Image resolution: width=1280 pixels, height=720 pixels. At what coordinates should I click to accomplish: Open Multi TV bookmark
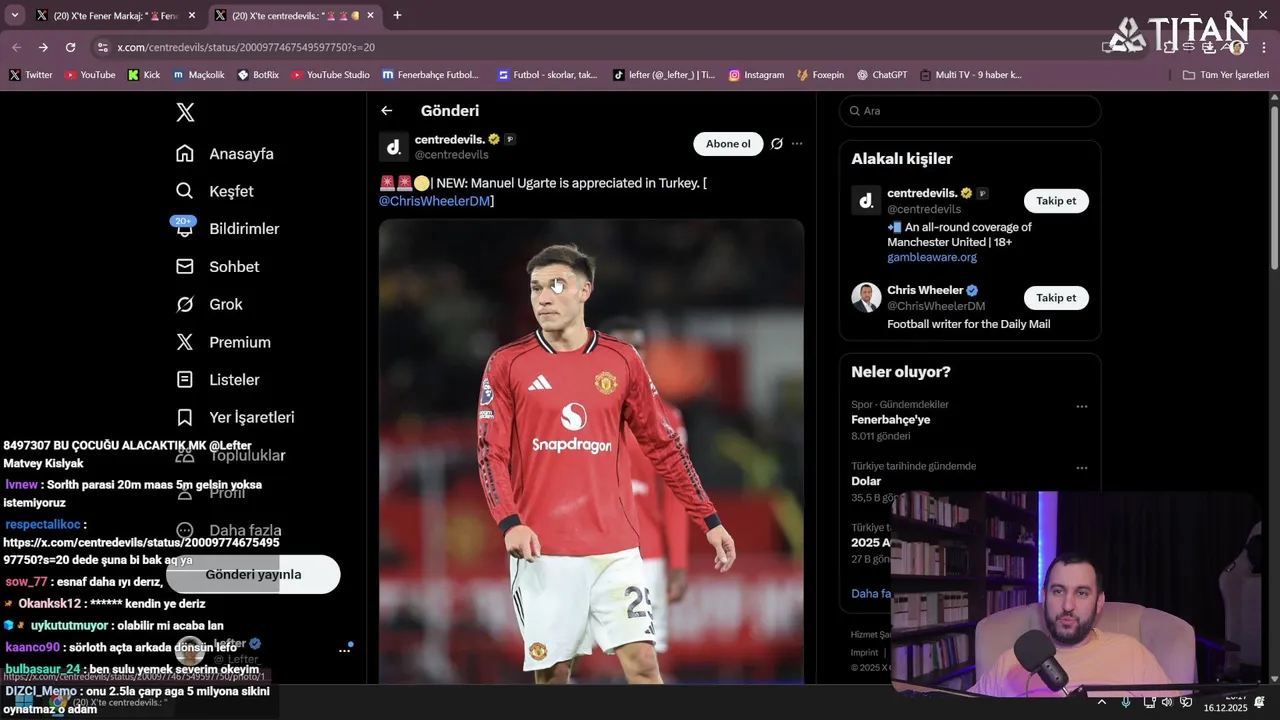click(x=970, y=75)
